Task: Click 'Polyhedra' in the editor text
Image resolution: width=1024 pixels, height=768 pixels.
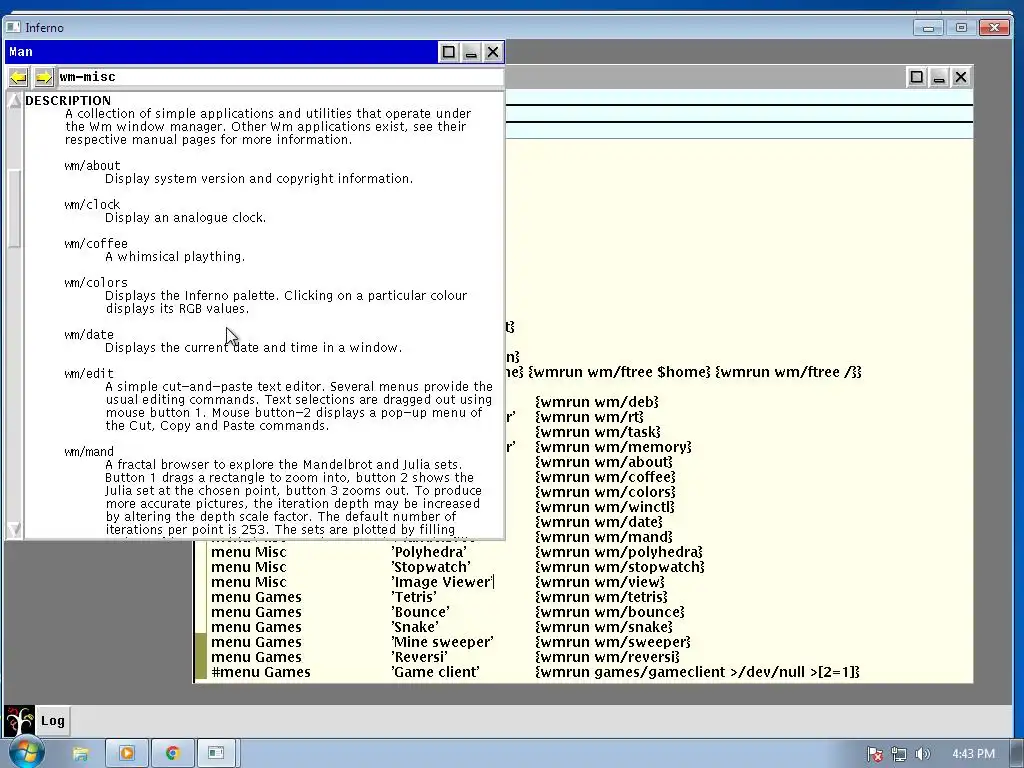Action: pos(429,552)
